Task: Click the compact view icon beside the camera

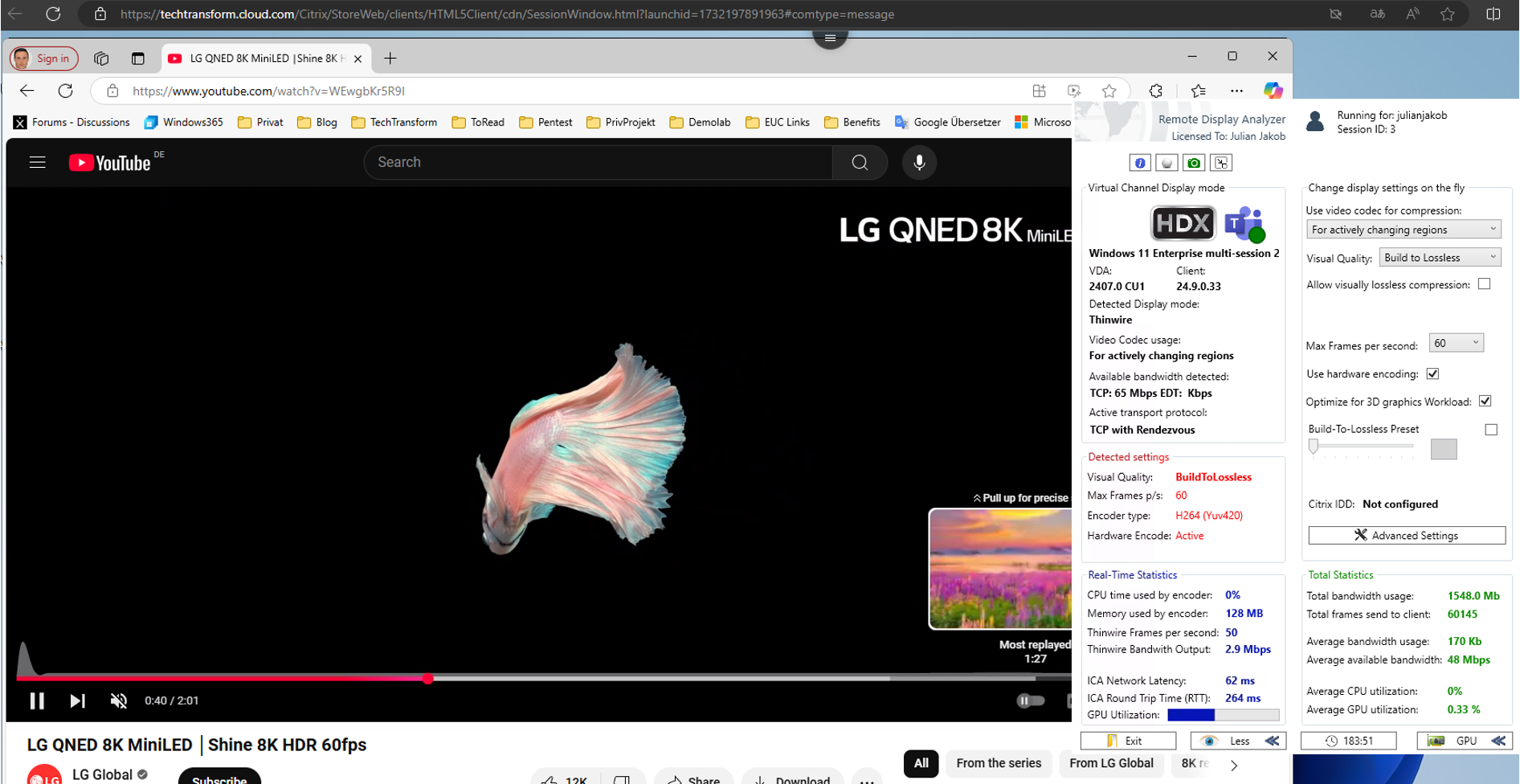Action: pos(1221,163)
